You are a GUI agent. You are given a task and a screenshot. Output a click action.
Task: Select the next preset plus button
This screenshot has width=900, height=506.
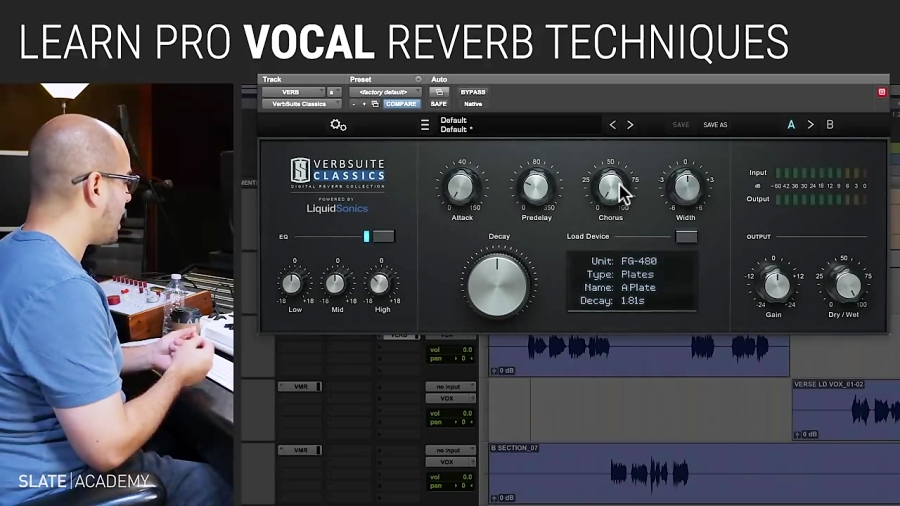[x=364, y=104]
